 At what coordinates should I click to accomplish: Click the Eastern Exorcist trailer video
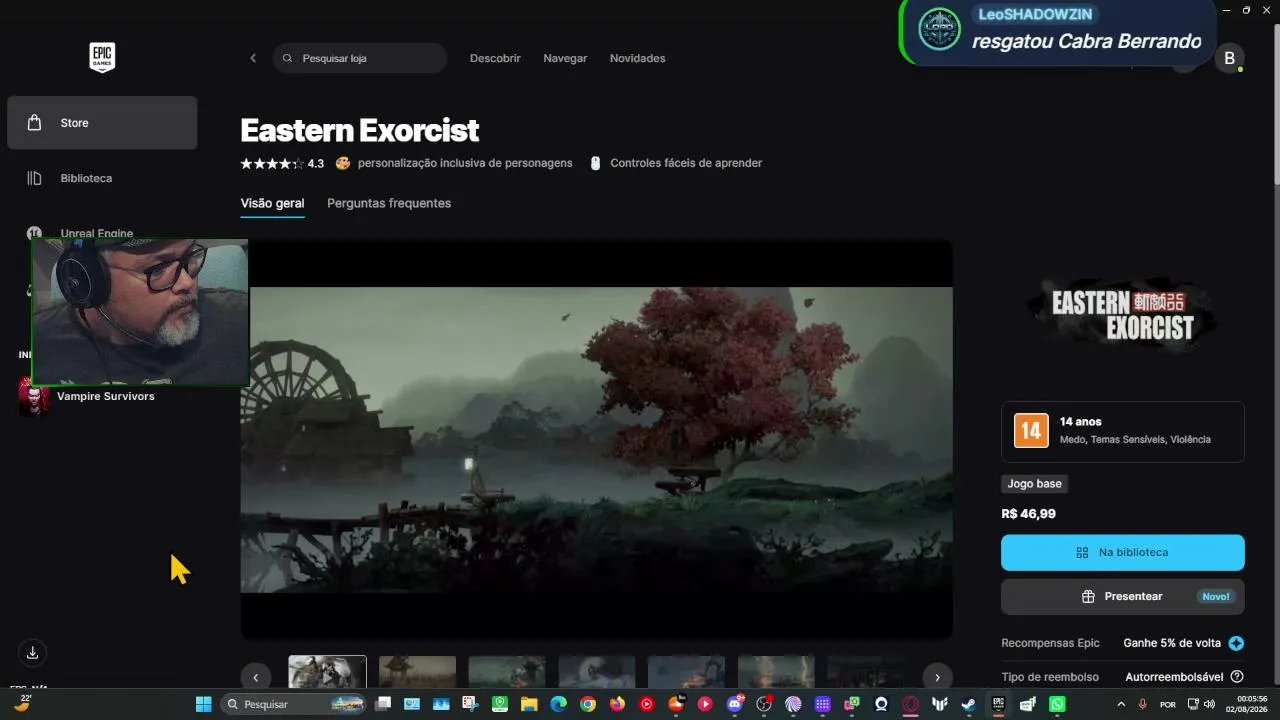(x=597, y=440)
